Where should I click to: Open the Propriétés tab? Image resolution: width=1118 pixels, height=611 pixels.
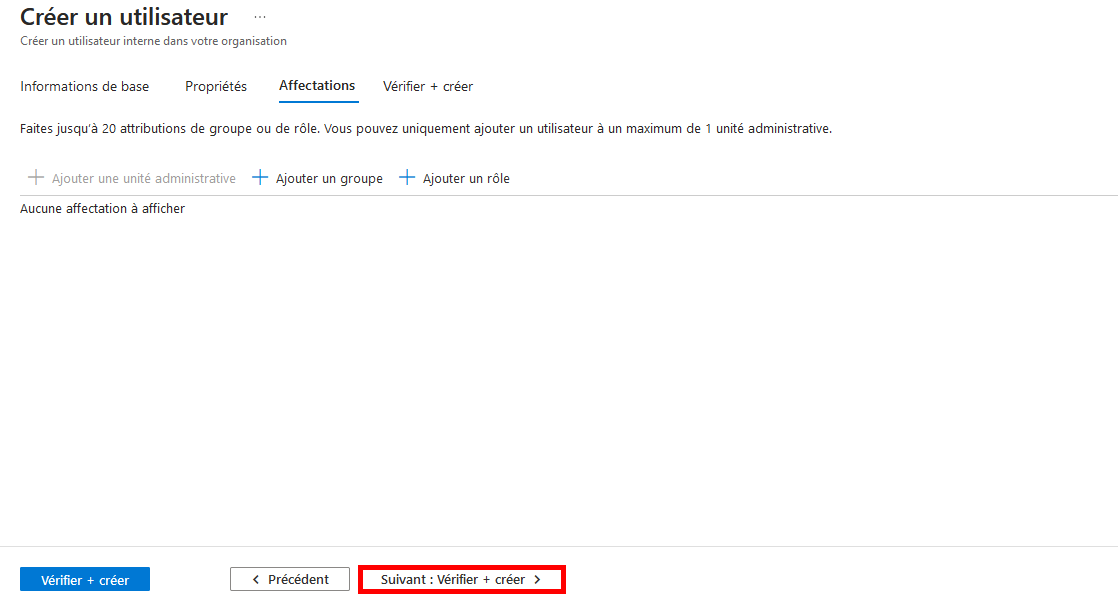click(x=216, y=87)
